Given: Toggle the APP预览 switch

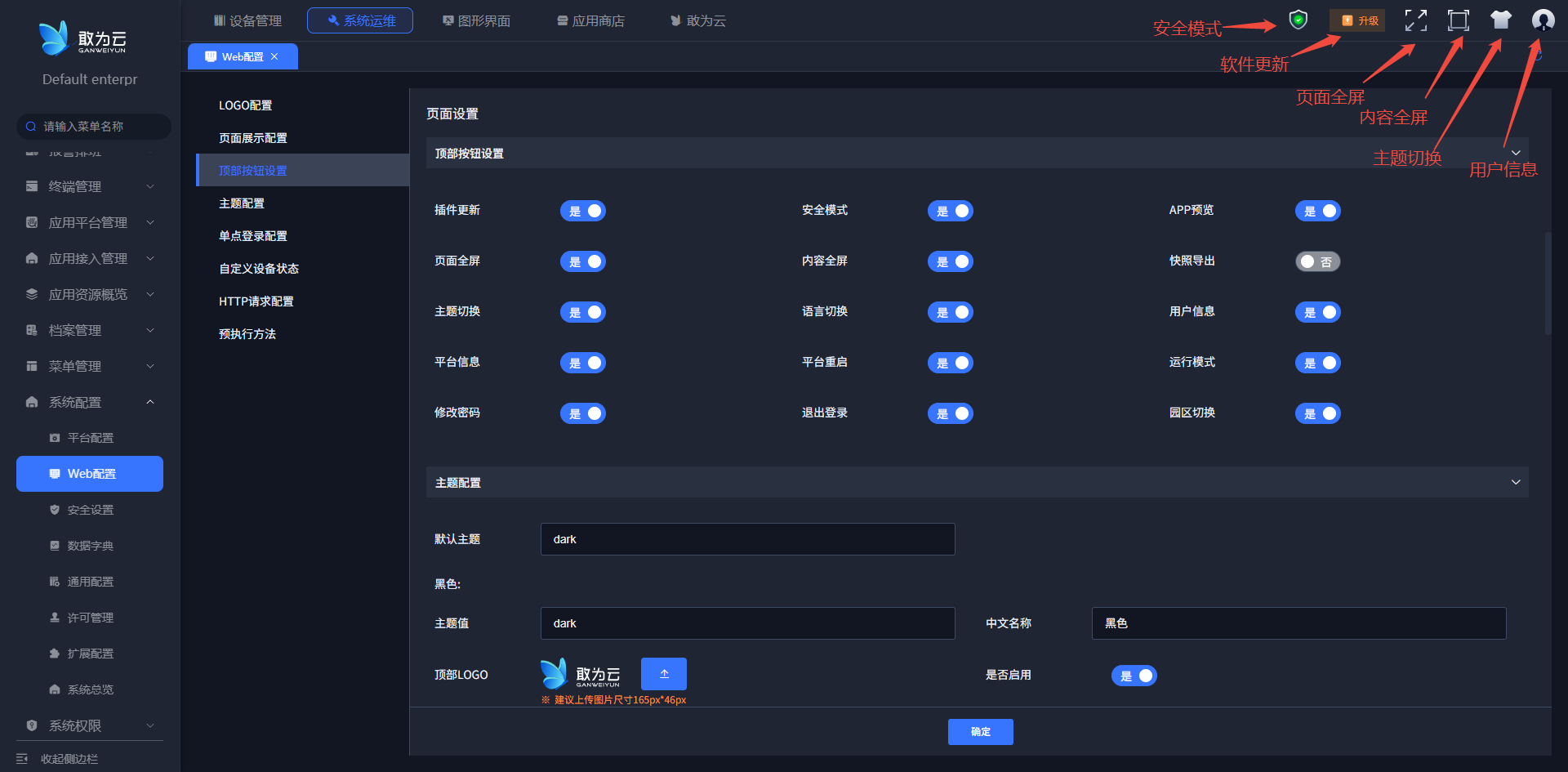Looking at the screenshot, I should (x=1318, y=211).
